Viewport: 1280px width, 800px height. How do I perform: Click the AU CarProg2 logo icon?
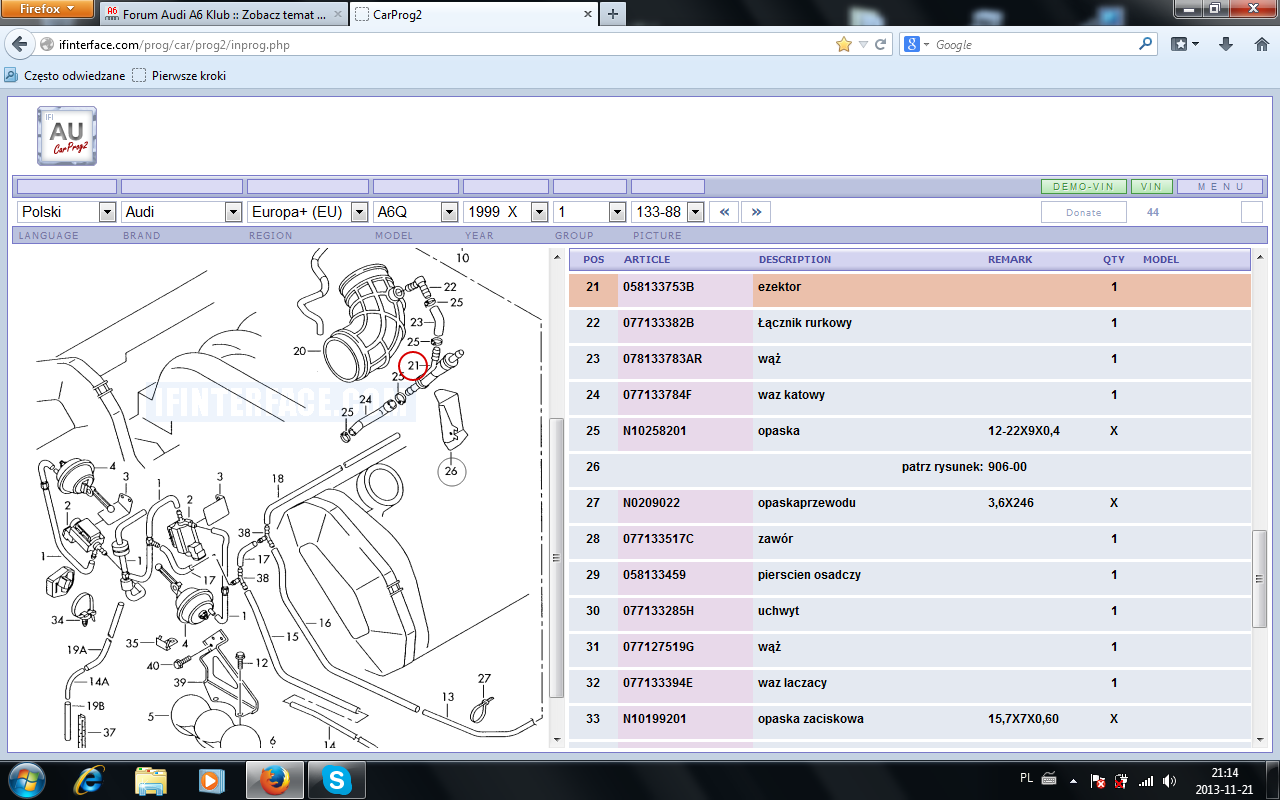(x=67, y=135)
